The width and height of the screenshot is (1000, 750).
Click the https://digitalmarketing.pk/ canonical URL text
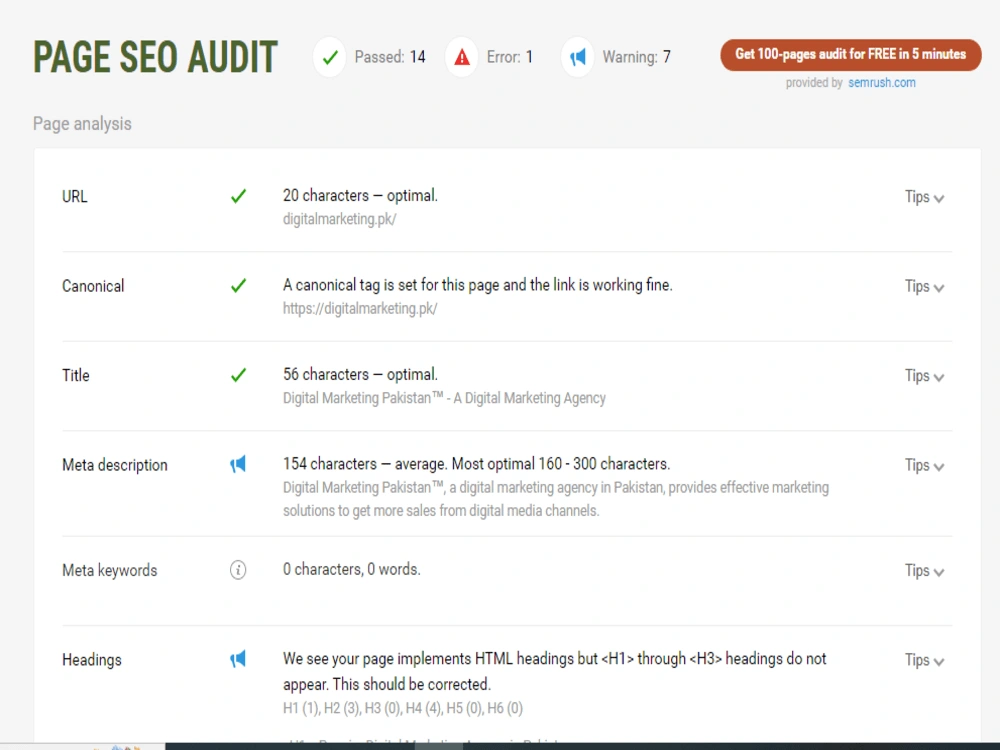pos(360,309)
